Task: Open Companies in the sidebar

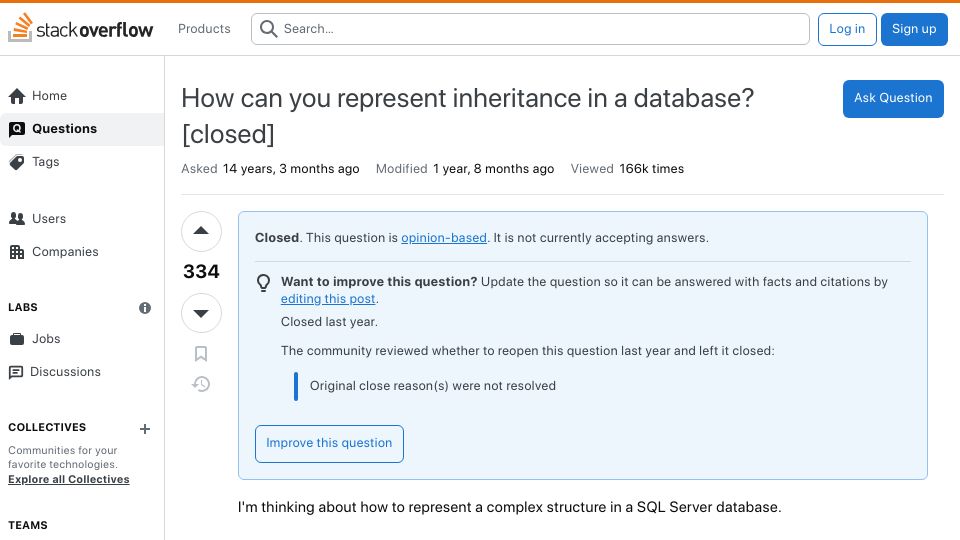Action: tap(82, 252)
